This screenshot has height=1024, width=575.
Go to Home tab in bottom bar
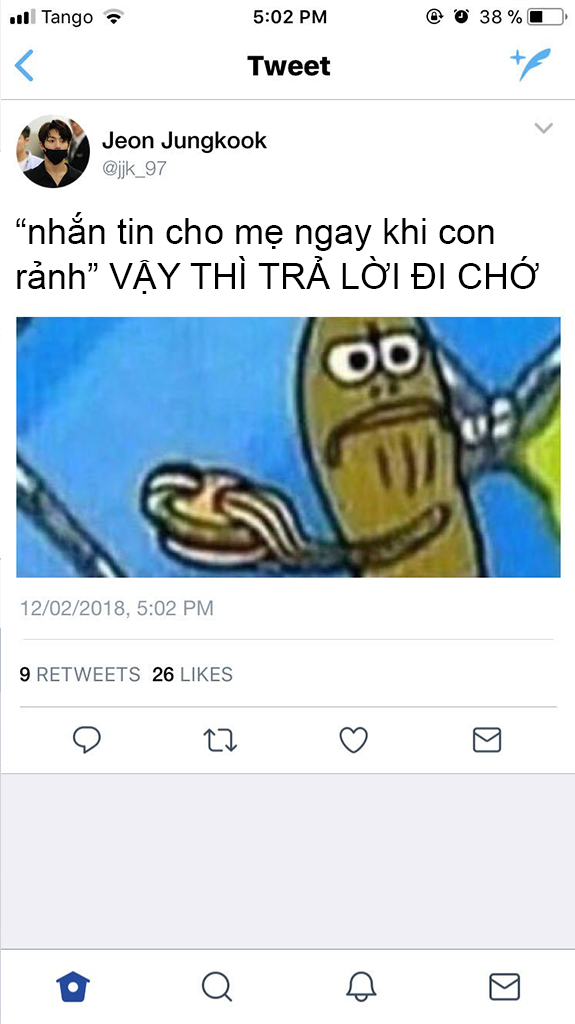click(x=73, y=986)
